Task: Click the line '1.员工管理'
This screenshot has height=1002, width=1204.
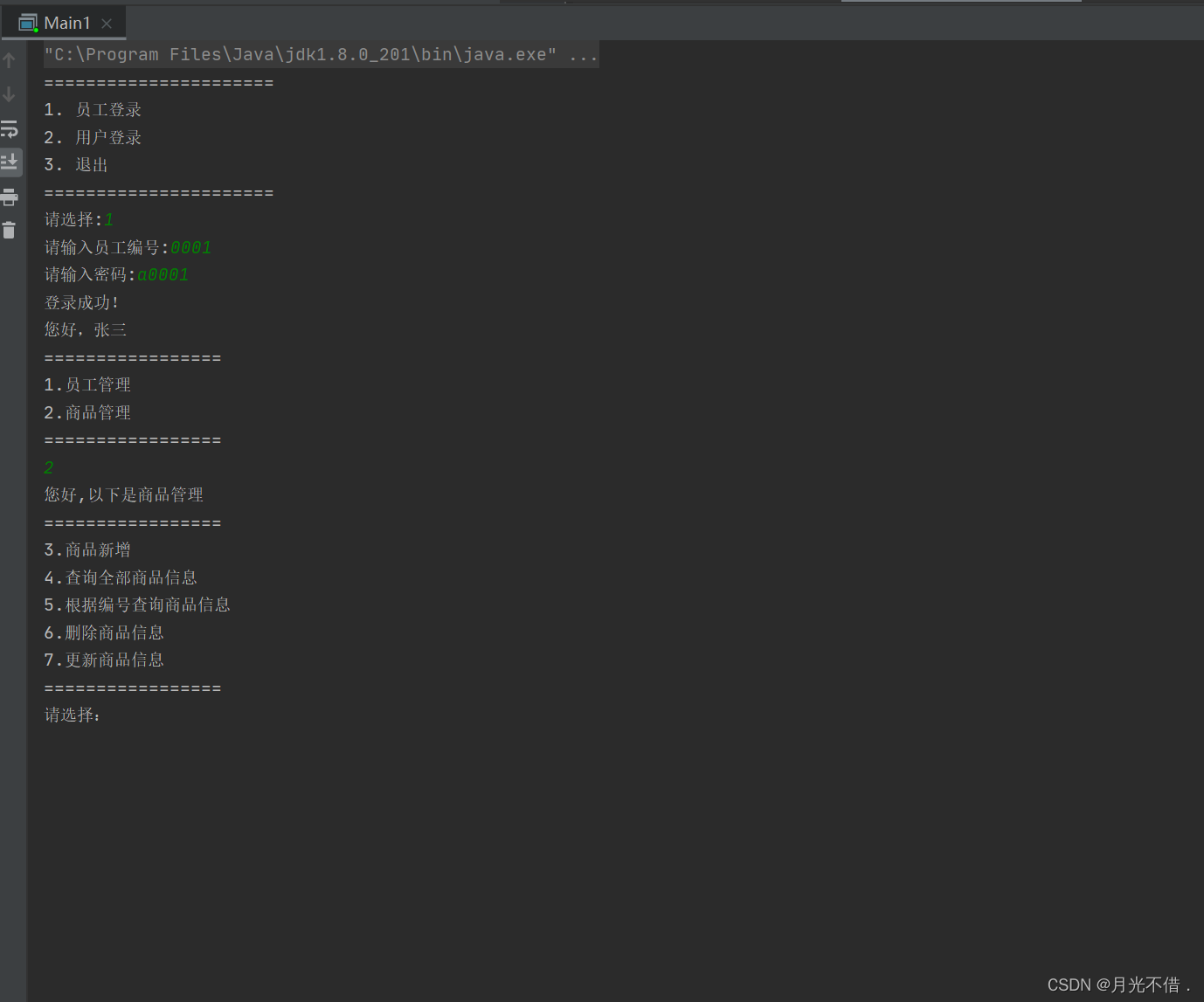Action: pyautogui.click(x=87, y=385)
